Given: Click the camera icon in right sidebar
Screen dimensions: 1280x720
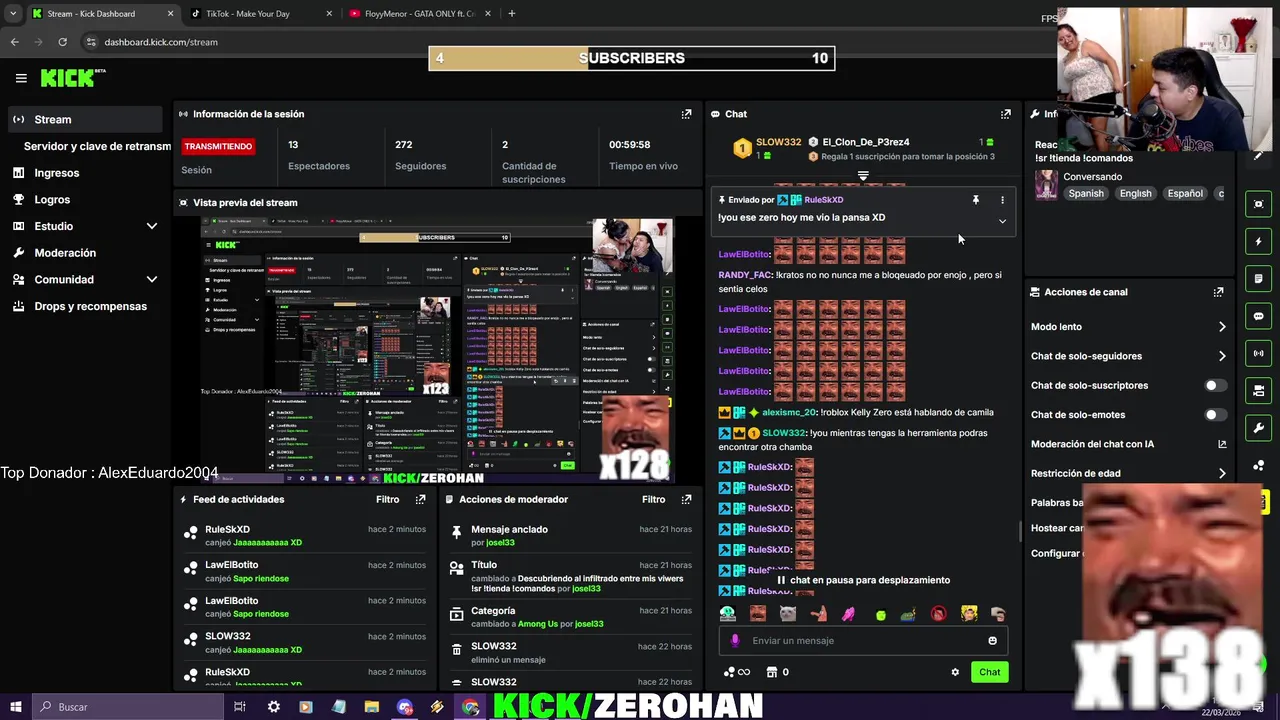Looking at the screenshot, I should (x=1258, y=390).
